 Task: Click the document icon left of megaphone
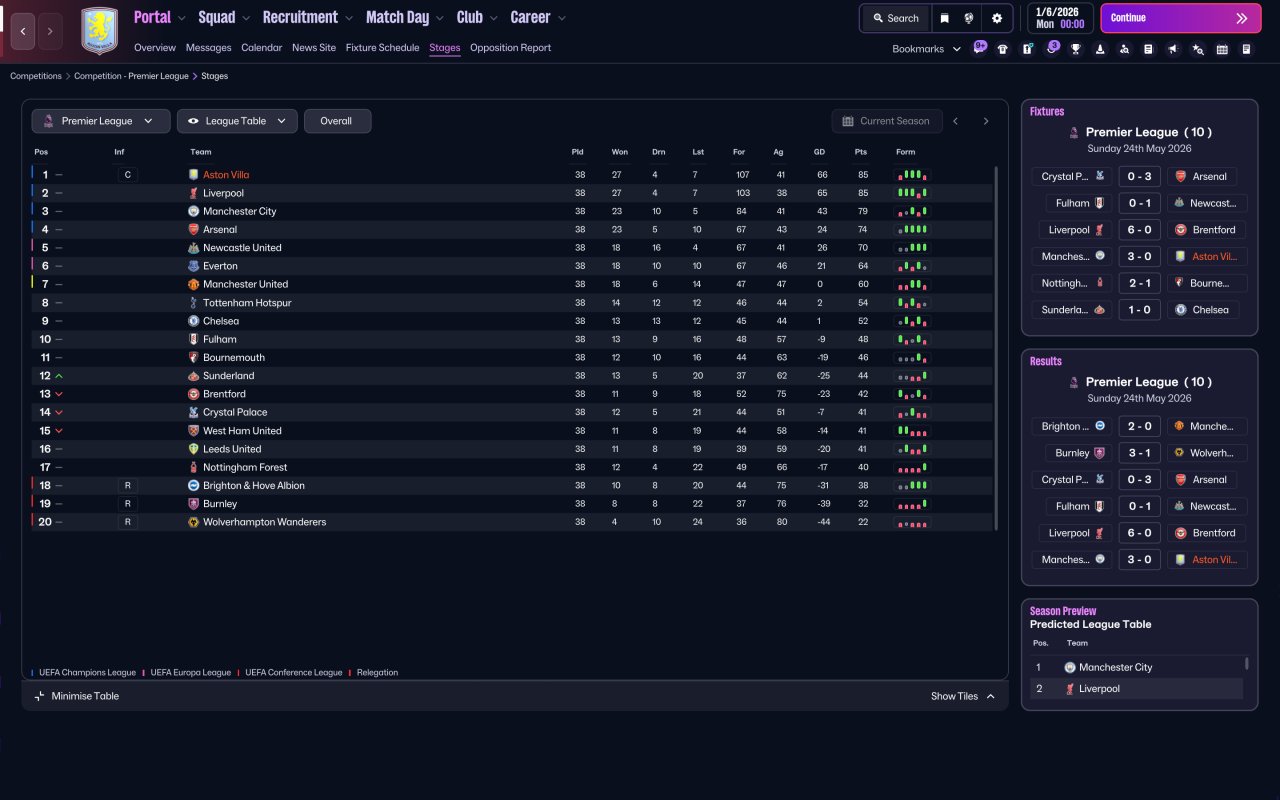click(x=1148, y=49)
